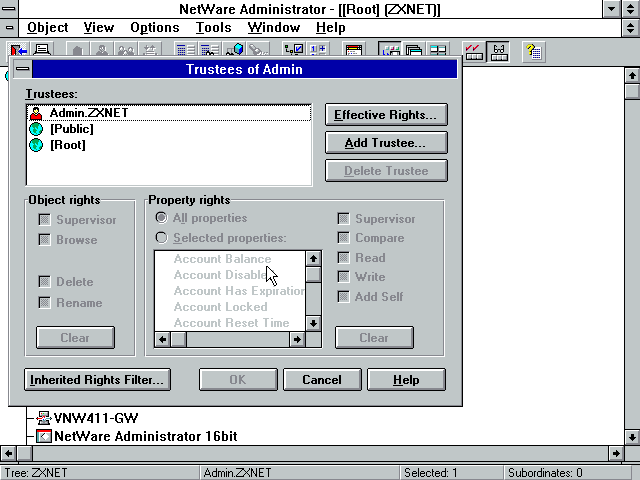640x480 pixels.
Task: Click Clear under Object rights
Action: click(x=75, y=338)
